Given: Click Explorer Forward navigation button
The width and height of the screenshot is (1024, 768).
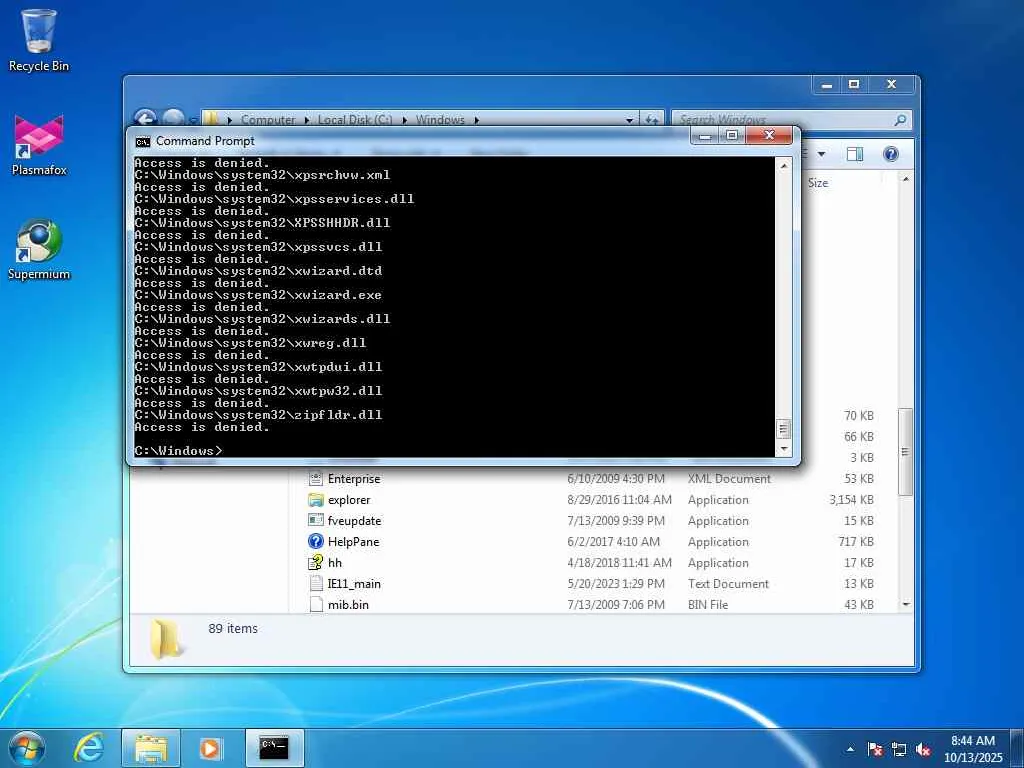Looking at the screenshot, I should [x=172, y=118].
